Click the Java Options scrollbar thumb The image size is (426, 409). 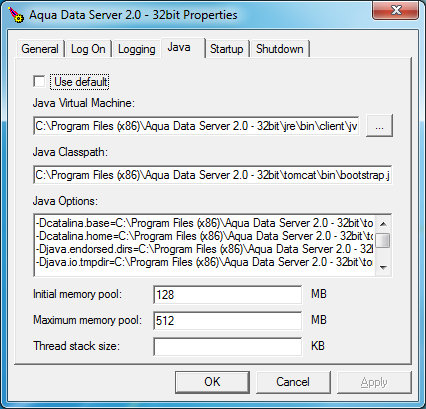383,240
